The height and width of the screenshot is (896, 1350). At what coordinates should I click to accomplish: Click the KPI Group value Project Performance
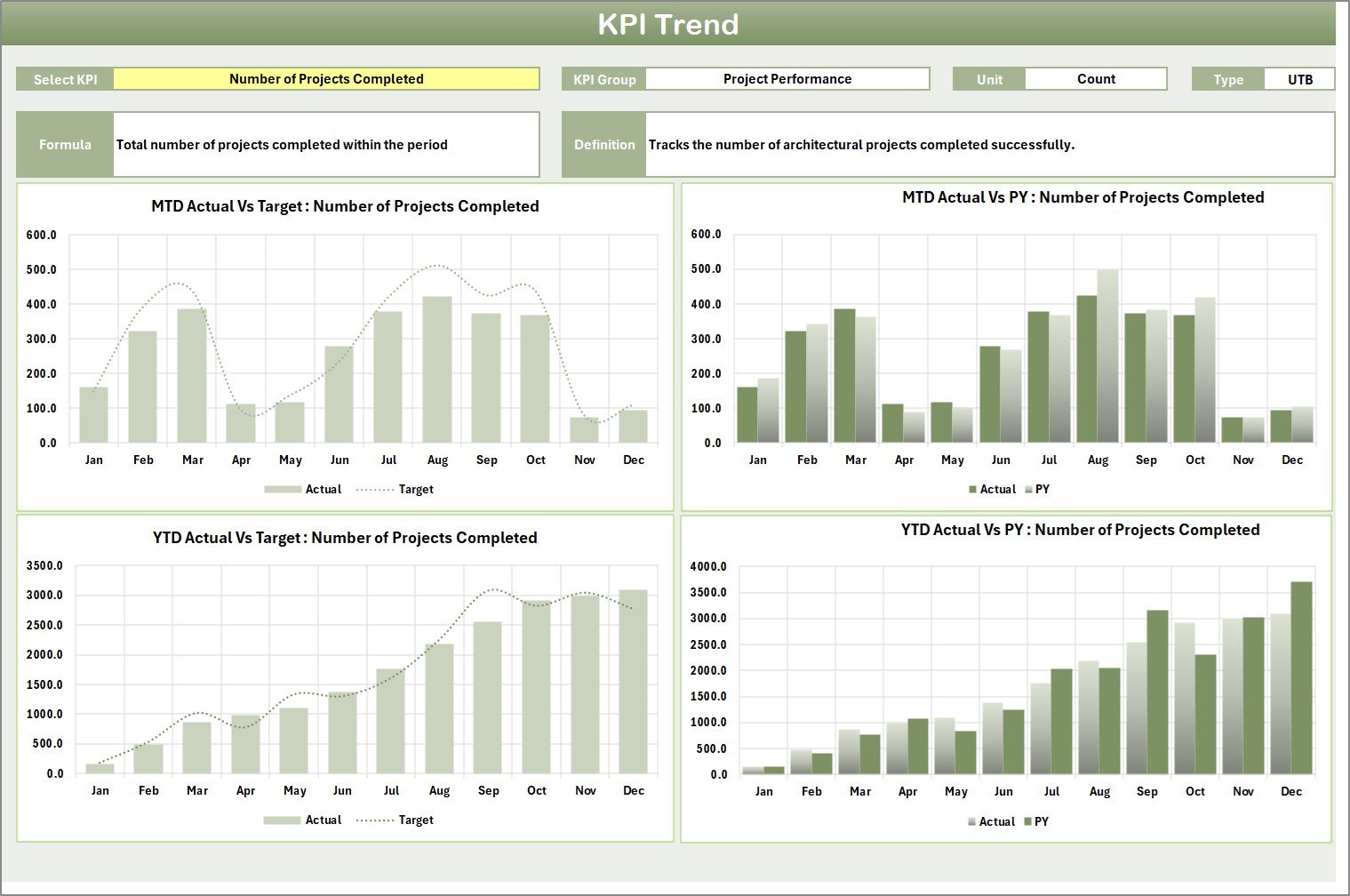coord(787,79)
